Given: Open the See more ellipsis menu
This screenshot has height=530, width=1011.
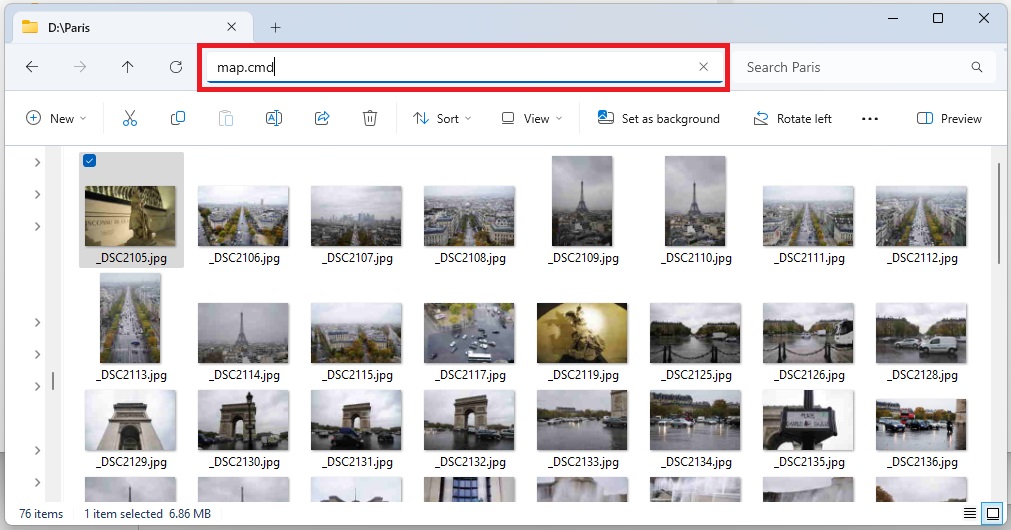Looking at the screenshot, I should [x=870, y=119].
